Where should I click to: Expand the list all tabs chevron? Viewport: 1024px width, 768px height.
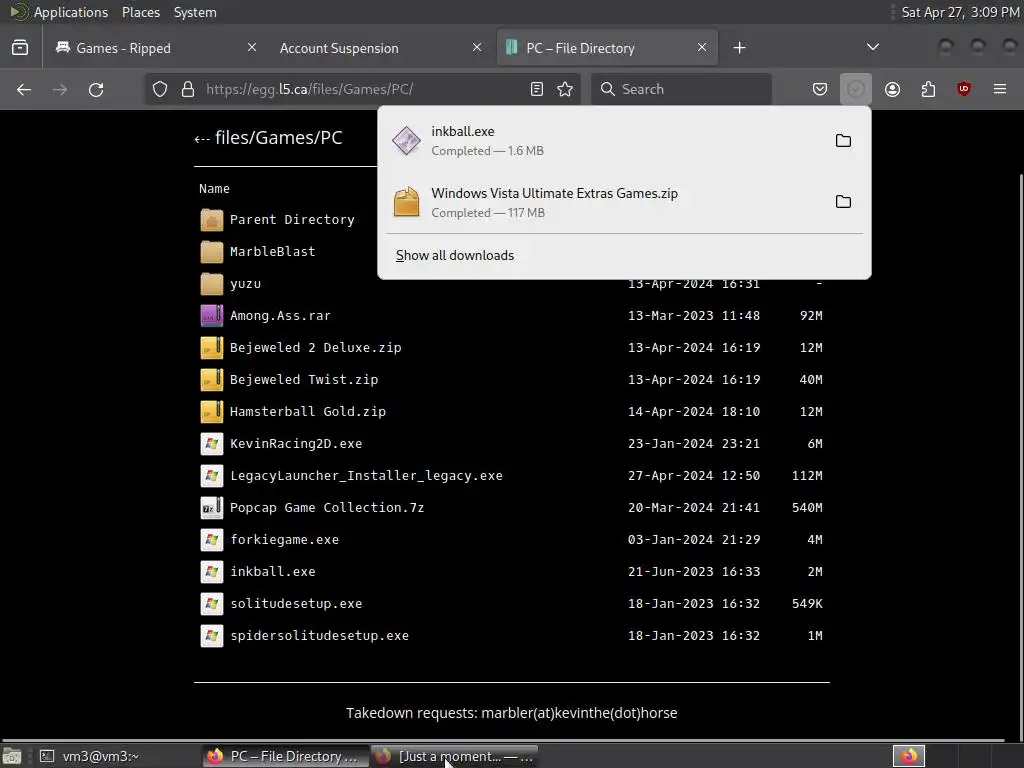click(x=872, y=47)
